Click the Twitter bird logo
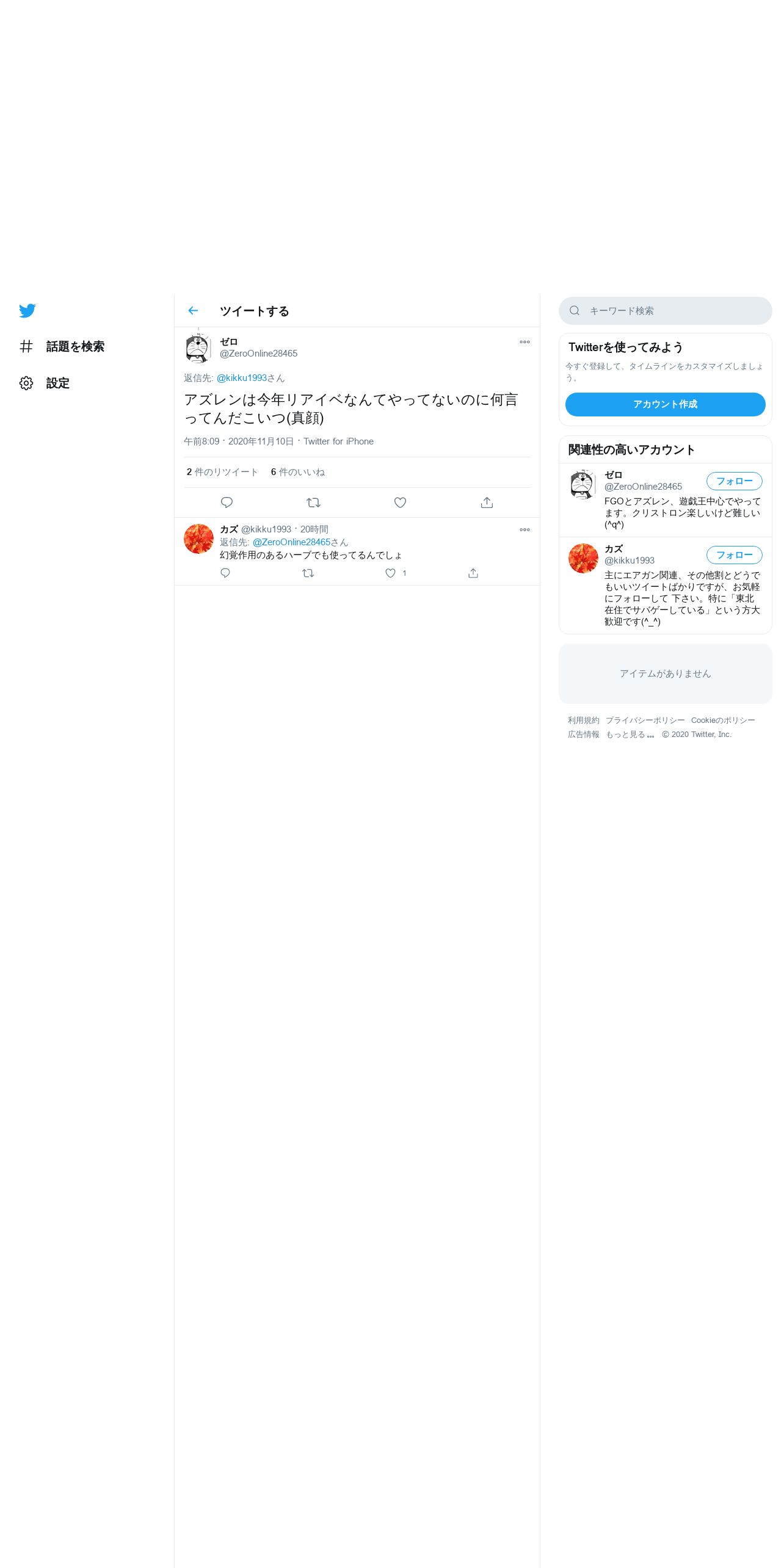 click(27, 311)
